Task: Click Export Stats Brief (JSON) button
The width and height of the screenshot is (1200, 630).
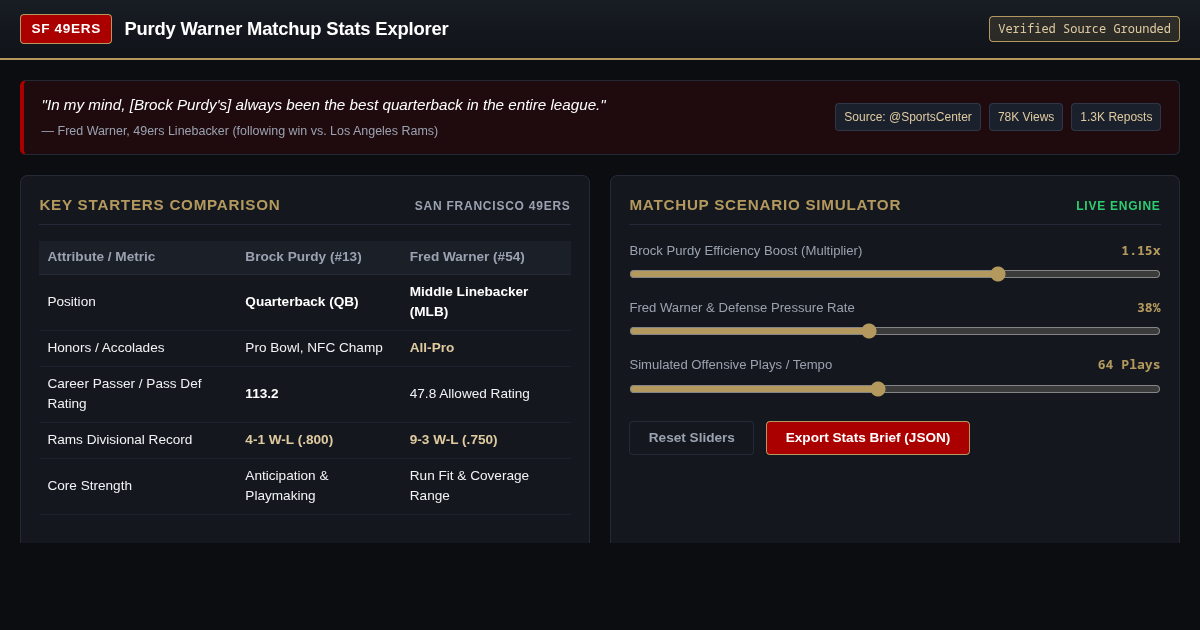Action: (x=868, y=438)
